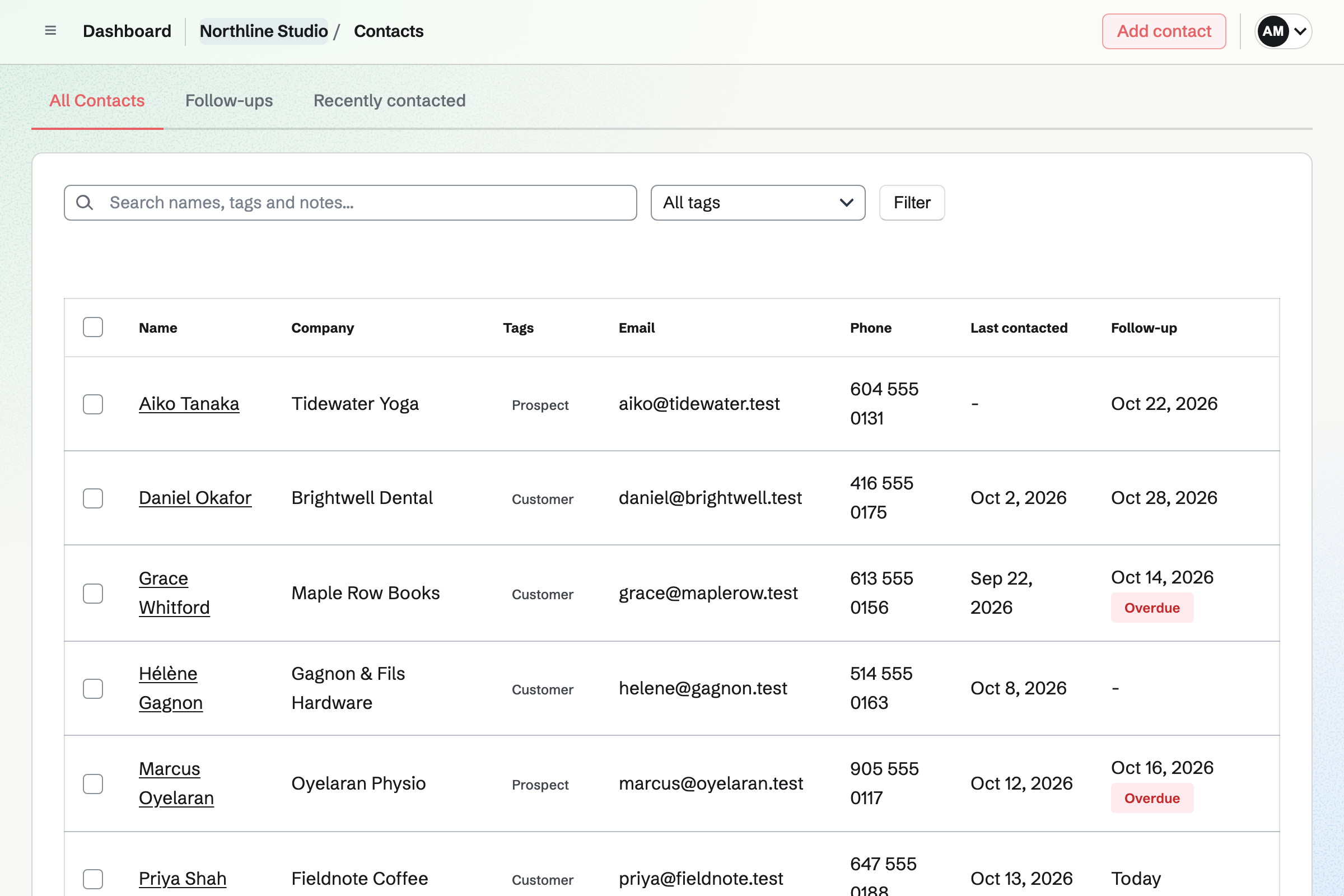
Task: Check the Marcus Oyelaran row checkbox
Action: click(92, 783)
